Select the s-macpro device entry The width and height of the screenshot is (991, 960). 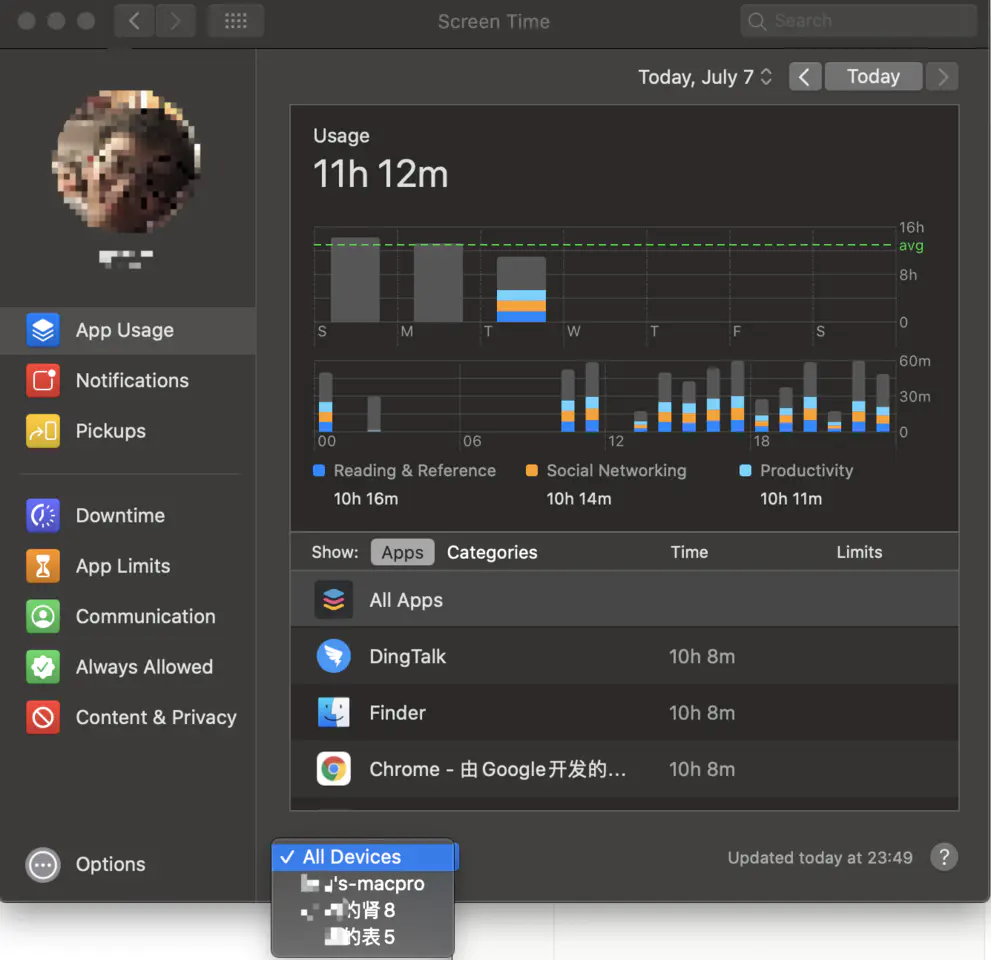(x=363, y=884)
